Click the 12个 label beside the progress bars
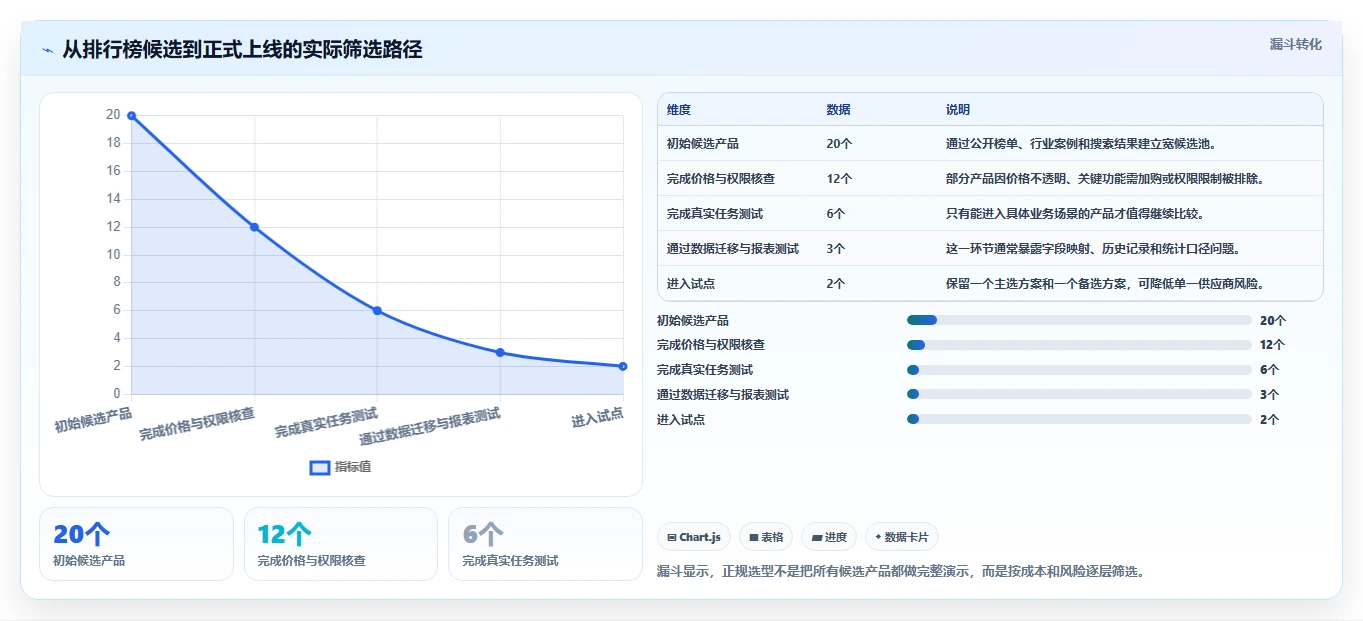The width and height of the screenshot is (1363, 621). coord(1273,345)
